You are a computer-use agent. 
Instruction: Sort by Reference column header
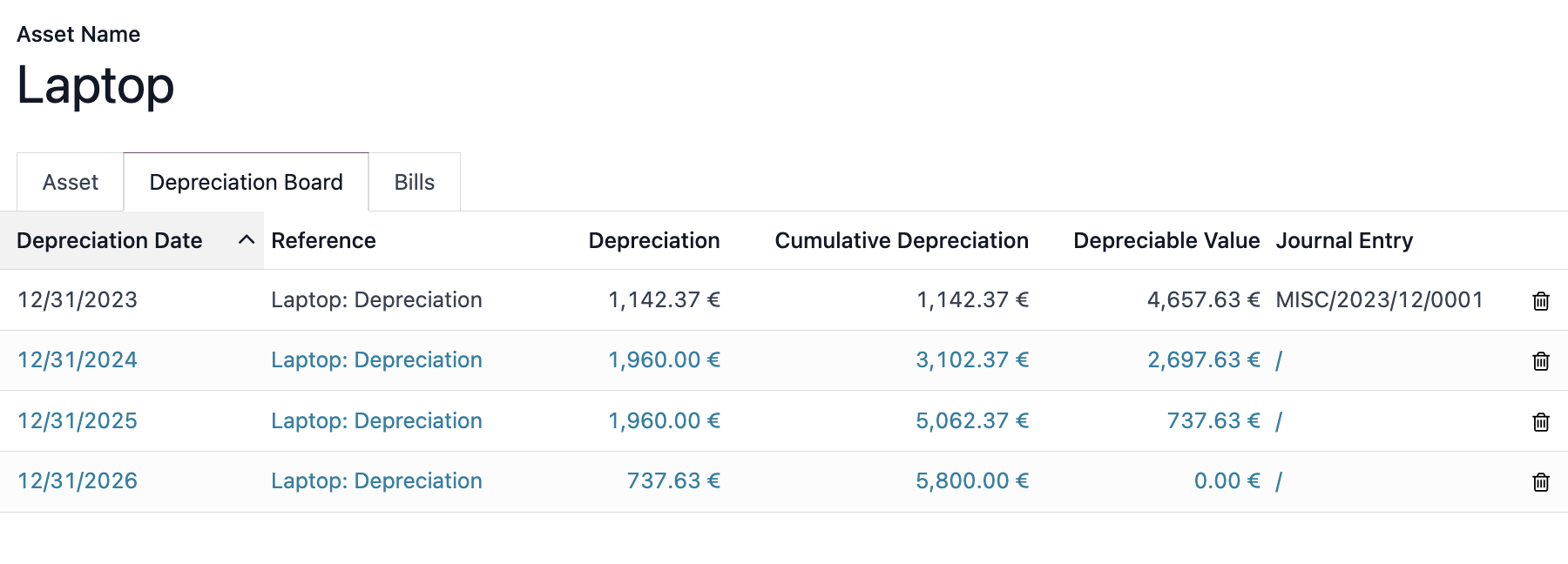[x=323, y=240]
